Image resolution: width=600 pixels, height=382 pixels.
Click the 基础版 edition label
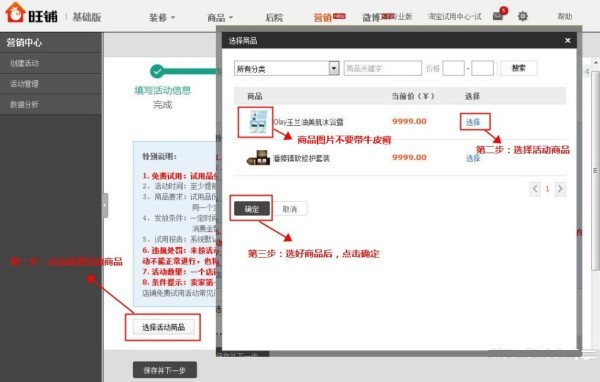(87, 17)
